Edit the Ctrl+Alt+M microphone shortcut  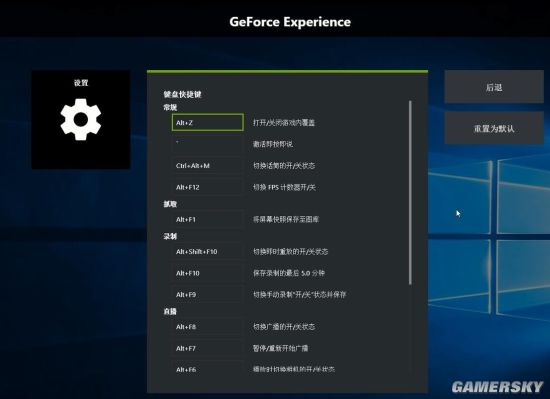click(x=207, y=165)
